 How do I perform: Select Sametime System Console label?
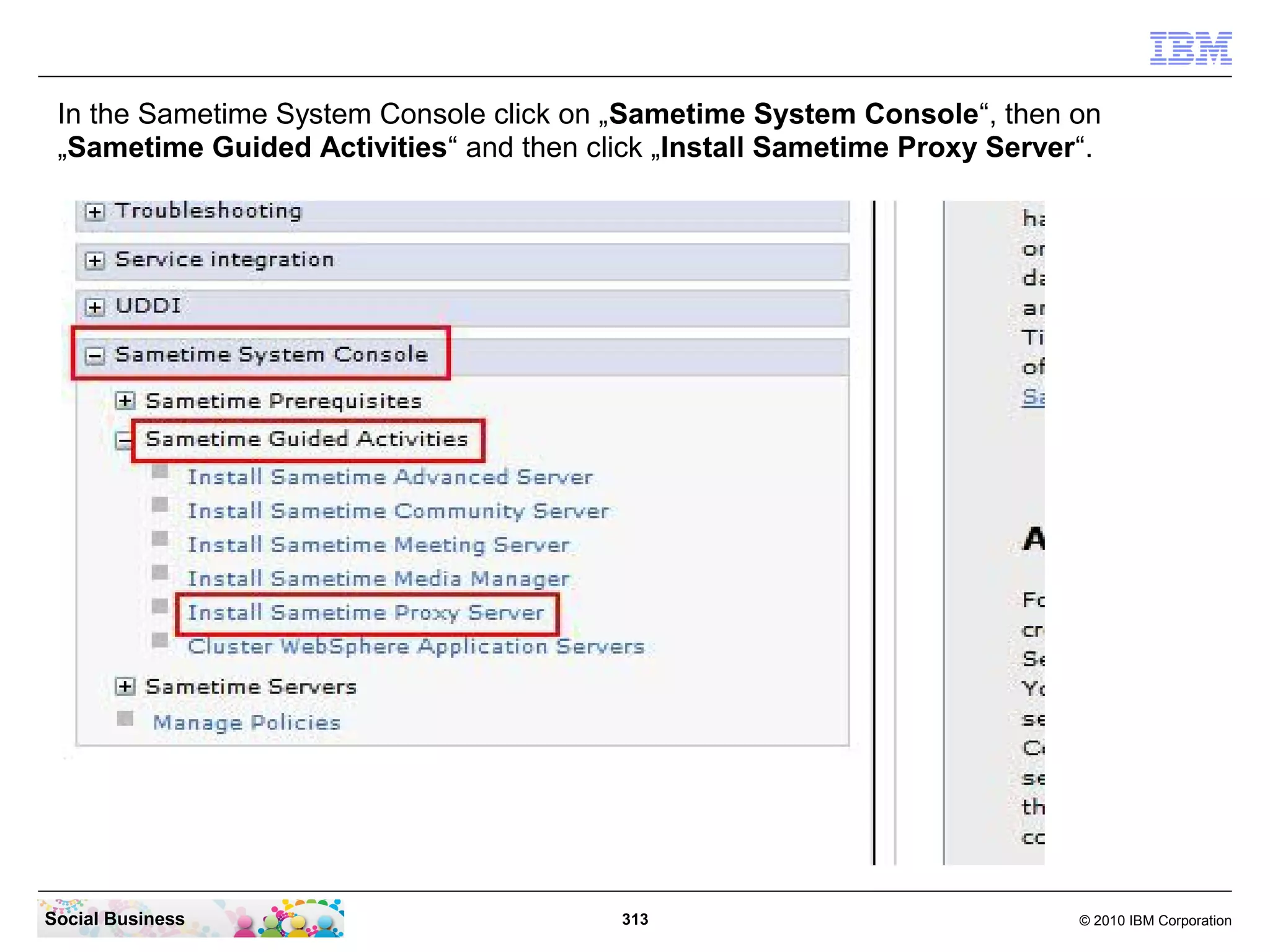tap(272, 355)
